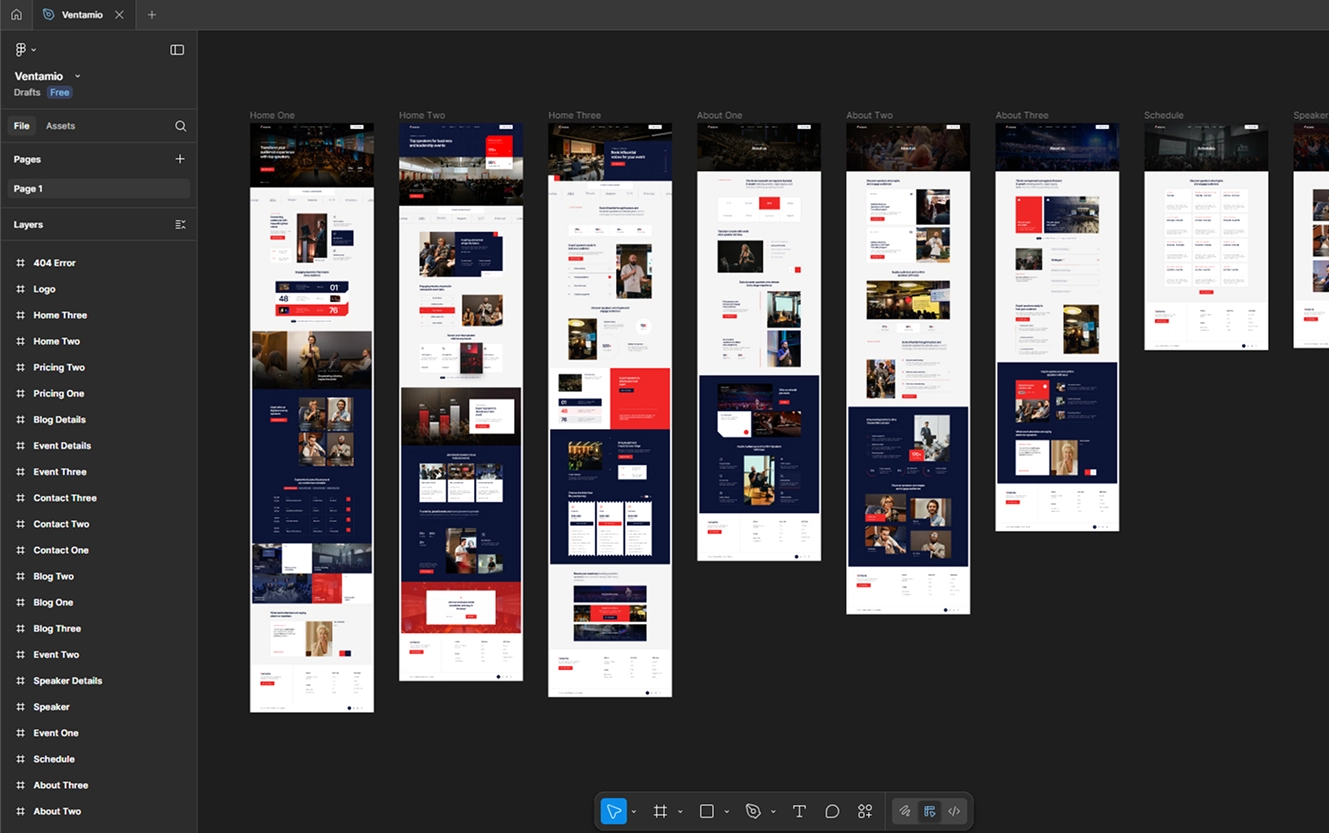Close the Ventamio file tab

tap(120, 15)
